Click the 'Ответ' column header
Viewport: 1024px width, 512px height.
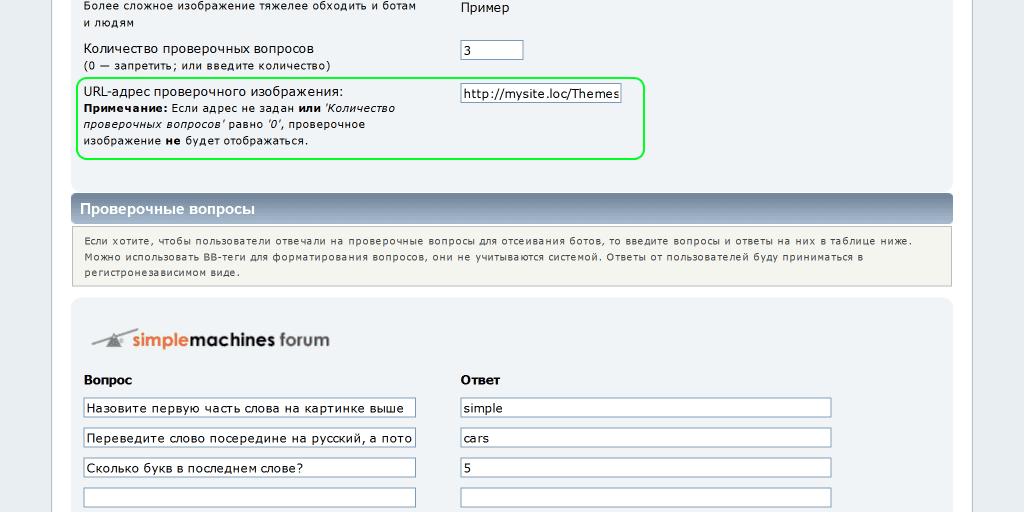pos(480,380)
